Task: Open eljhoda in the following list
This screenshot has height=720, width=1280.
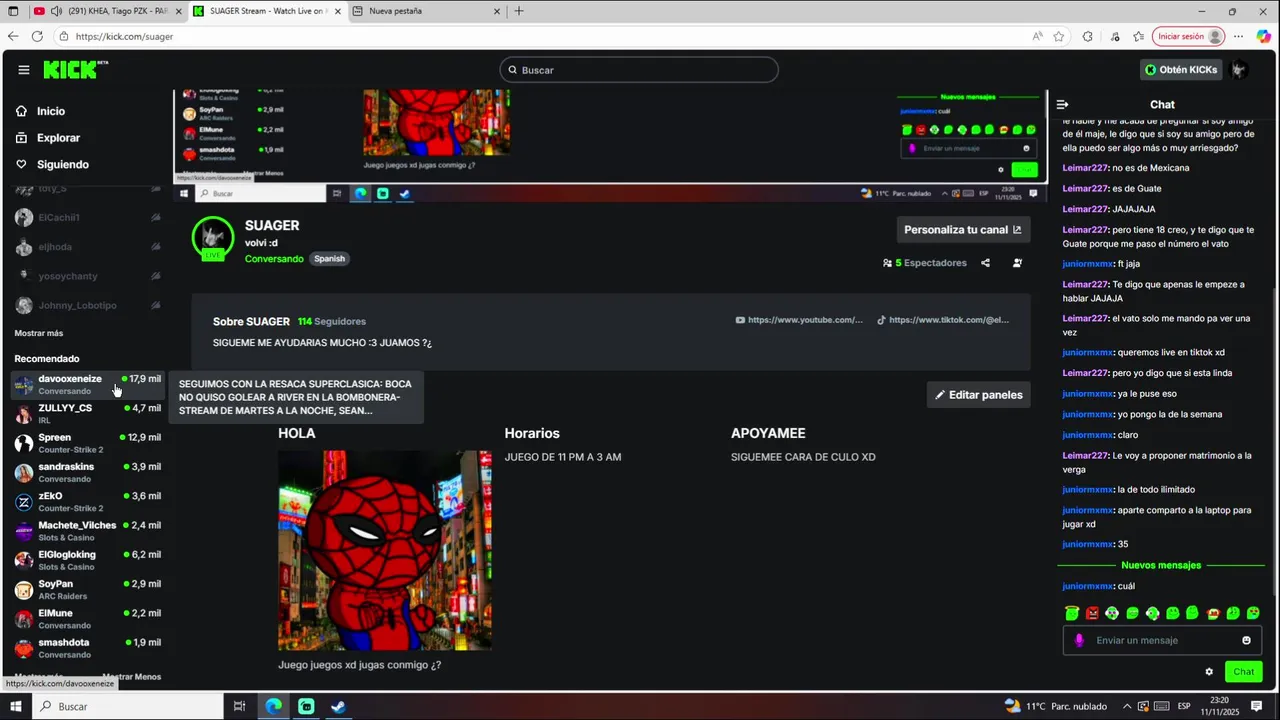Action: pos(87,247)
